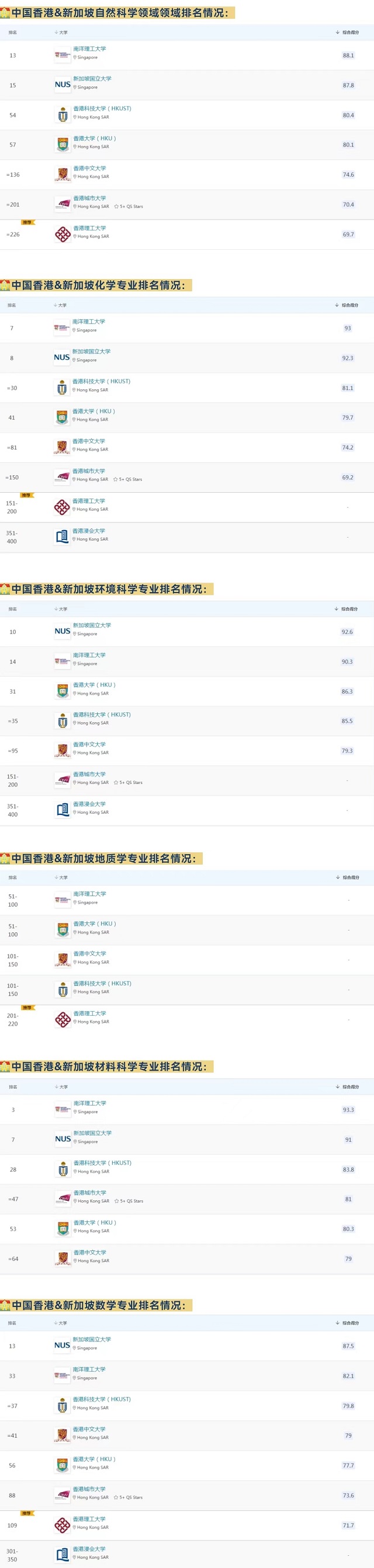The height and width of the screenshot is (1568, 374).
Task: Open 香港大学 (HKU) link in the environmental science table
Action: (x=95, y=685)
